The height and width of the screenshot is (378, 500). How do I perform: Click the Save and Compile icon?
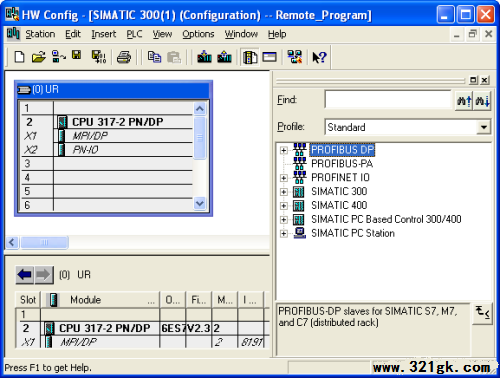[x=99, y=57]
